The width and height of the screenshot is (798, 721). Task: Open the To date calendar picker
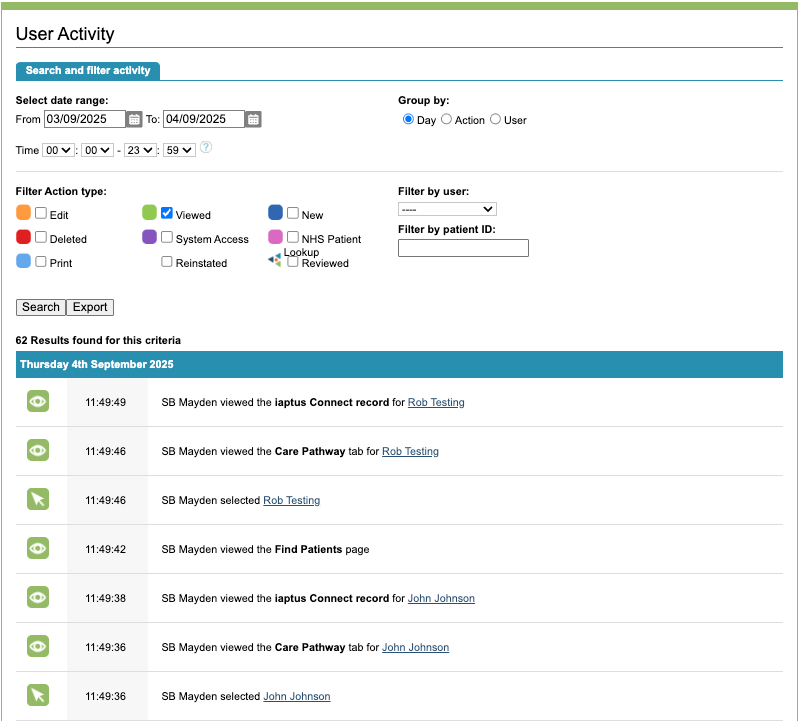point(253,120)
